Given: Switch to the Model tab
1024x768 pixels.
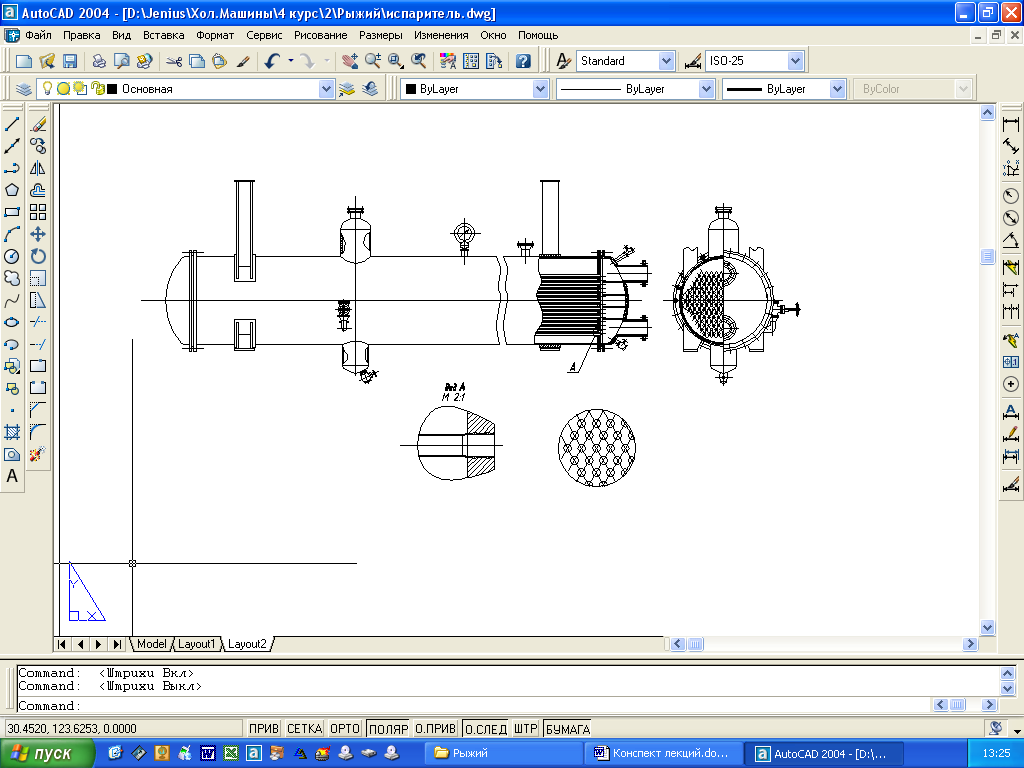Looking at the screenshot, I should coord(152,644).
